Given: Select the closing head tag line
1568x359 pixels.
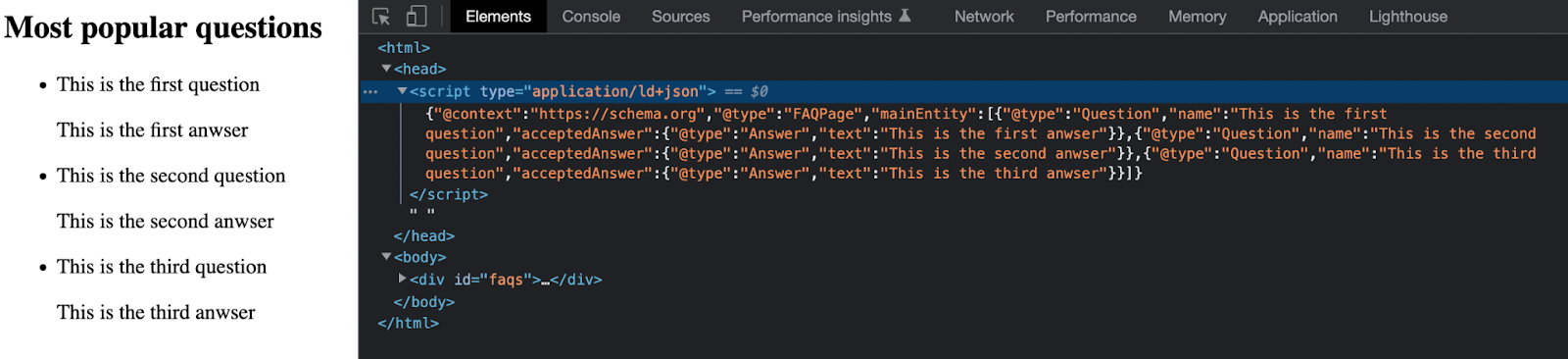Looking at the screenshot, I should click(423, 236).
